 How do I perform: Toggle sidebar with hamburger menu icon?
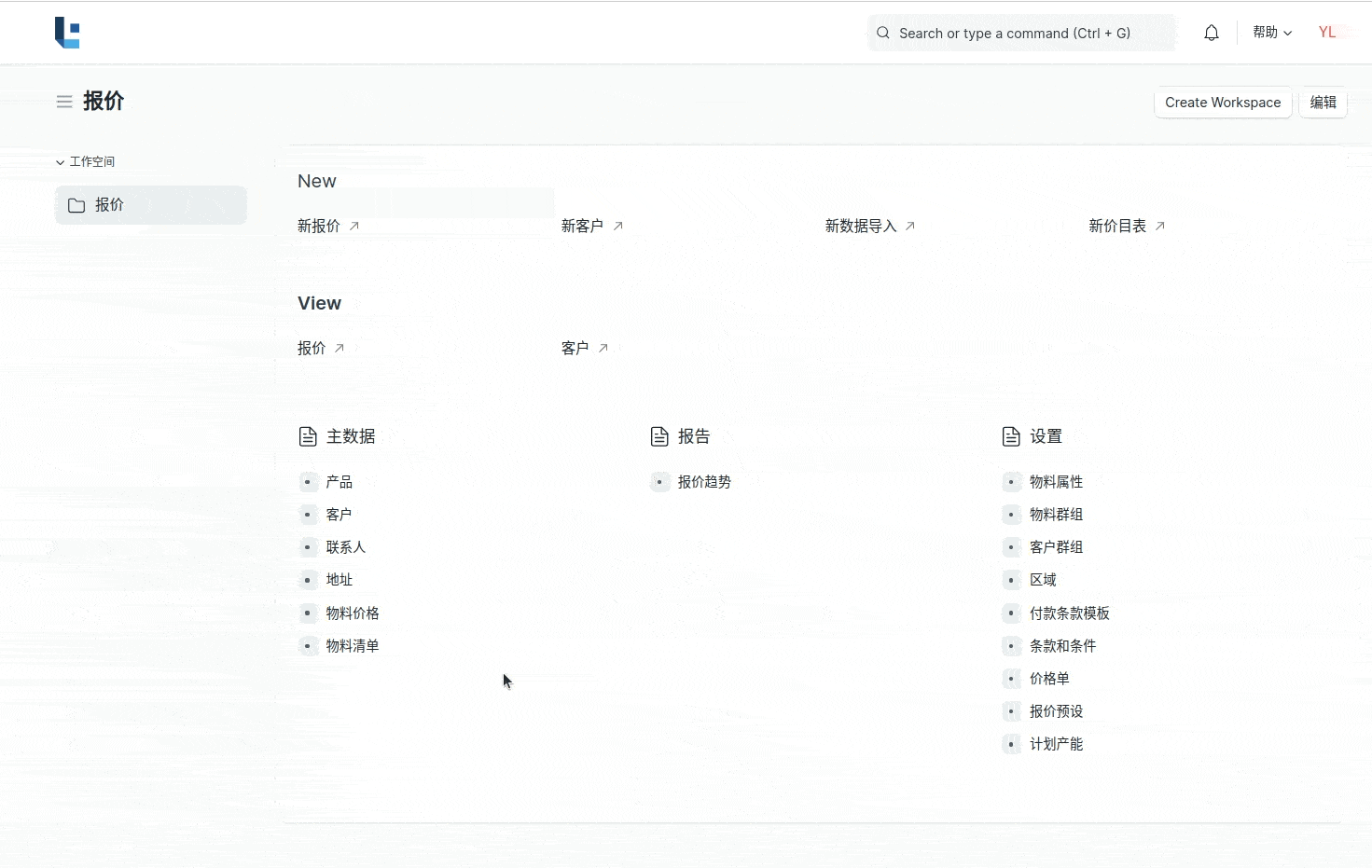(64, 102)
